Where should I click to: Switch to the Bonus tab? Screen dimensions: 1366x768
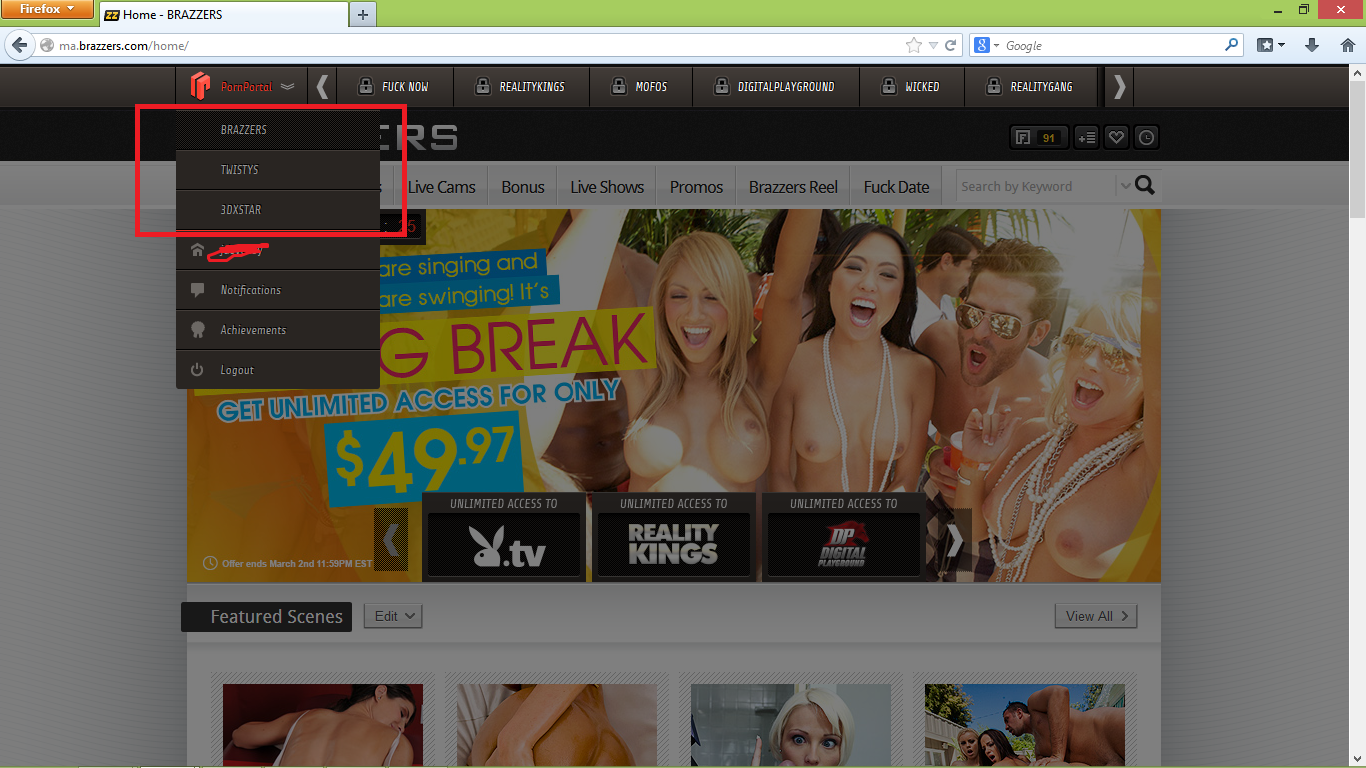tap(523, 187)
